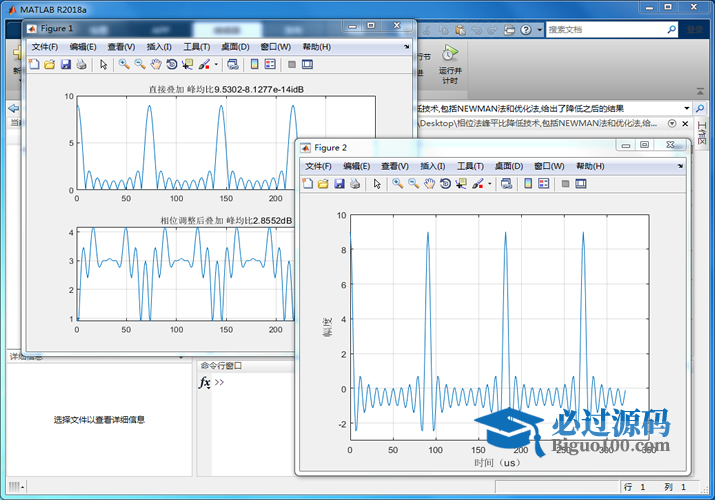Open 插入(I) menu in Figure 1

click(159, 46)
